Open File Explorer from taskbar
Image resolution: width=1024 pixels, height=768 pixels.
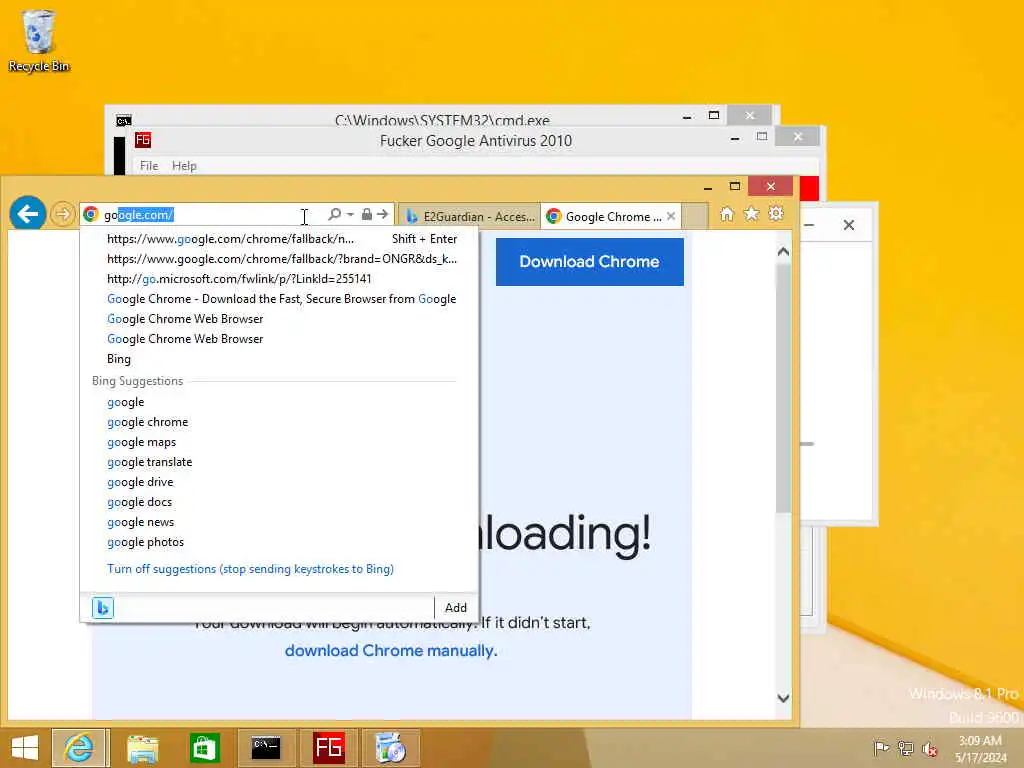click(x=142, y=748)
